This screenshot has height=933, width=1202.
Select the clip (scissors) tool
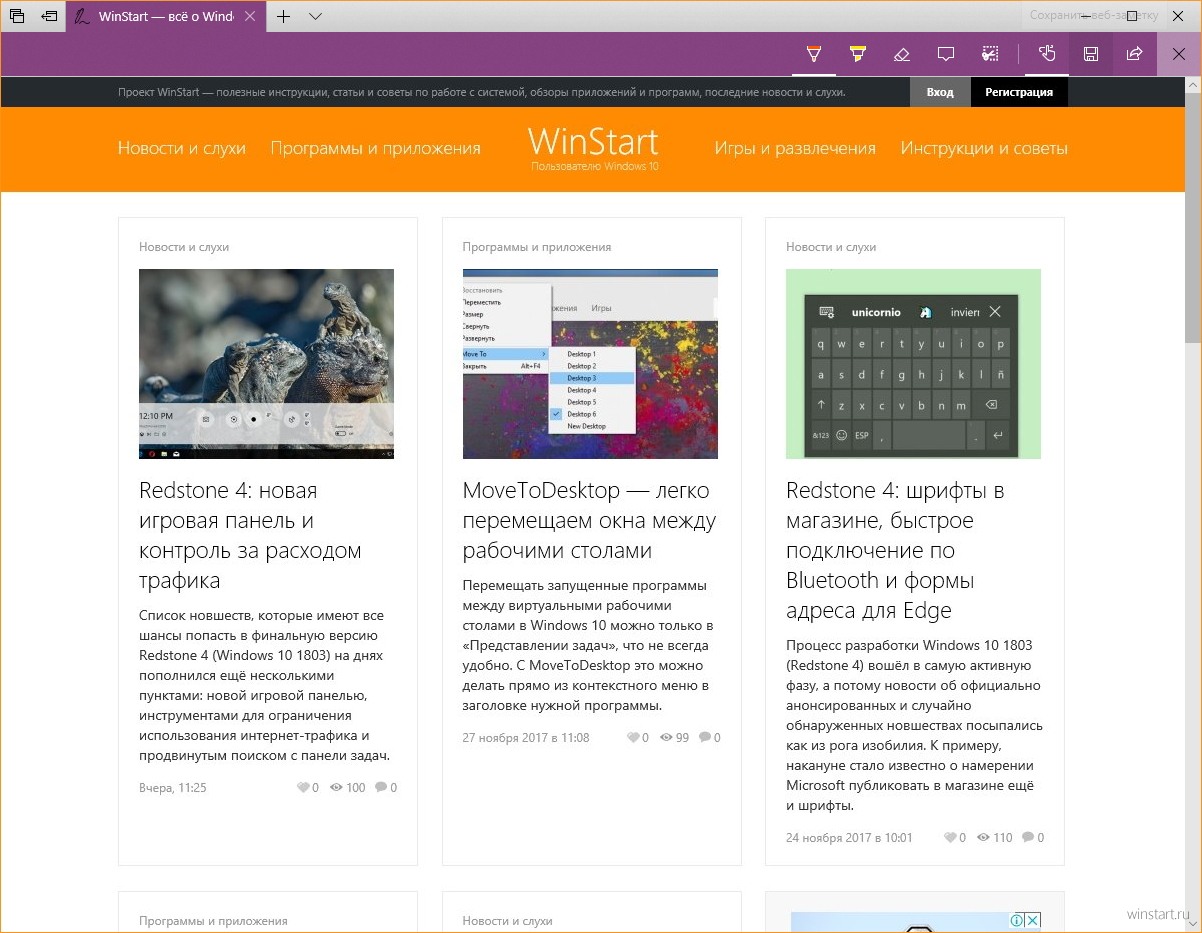990,54
